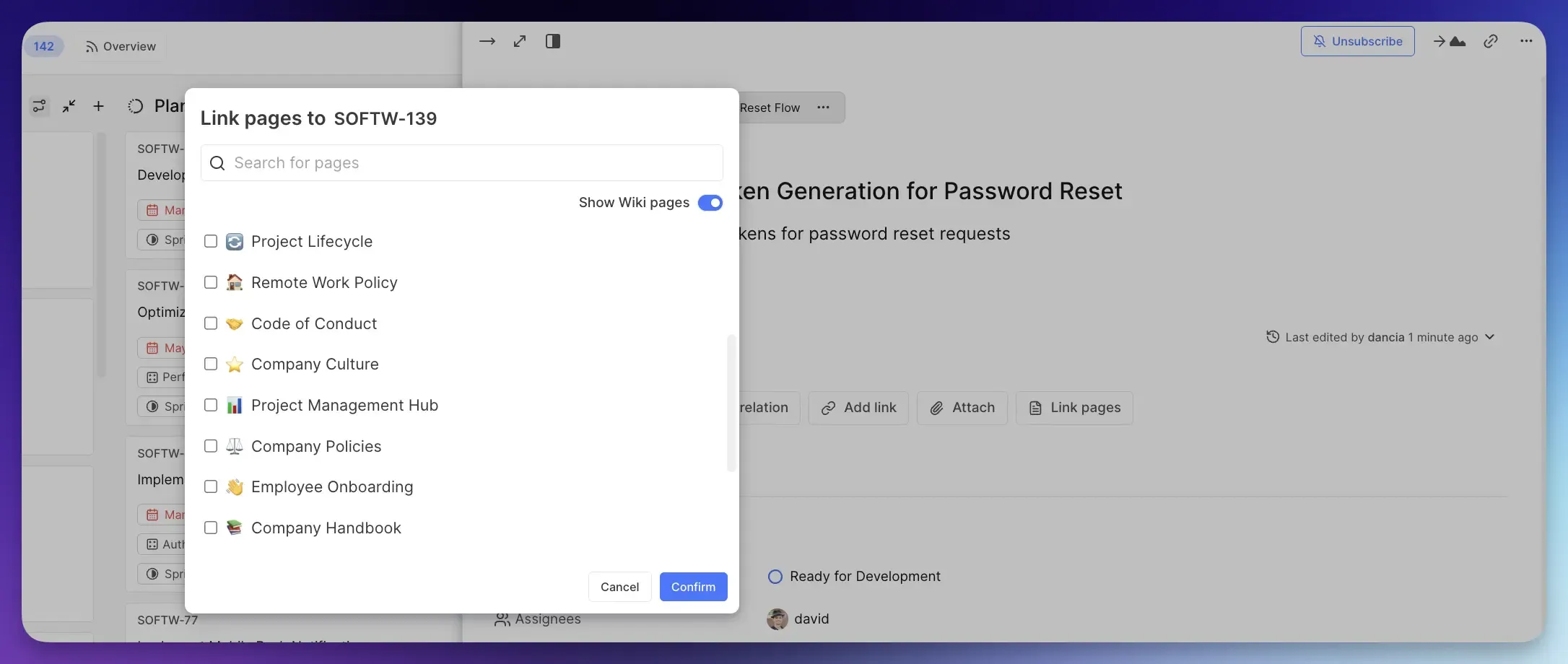Open the search magnifier in Link pages dialog
Viewport: 1568px width, 664px height.
[x=217, y=163]
